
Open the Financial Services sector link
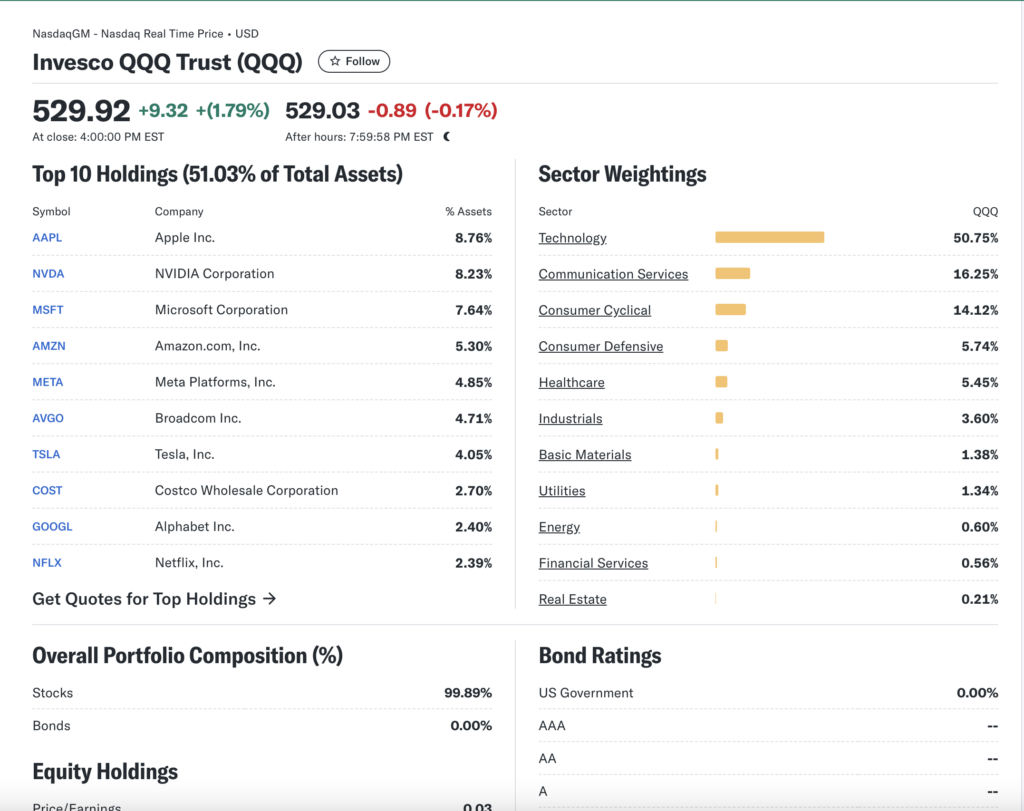coord(594,563)
